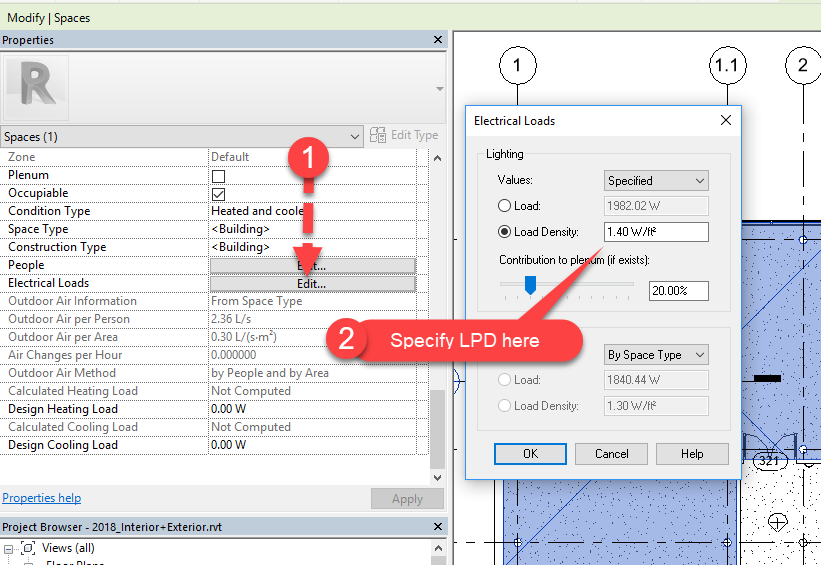The image size is (821, 565).
Task: Click the Project Browser scroll up arrow
Action: pyautogui.click(x=438, y=548)
